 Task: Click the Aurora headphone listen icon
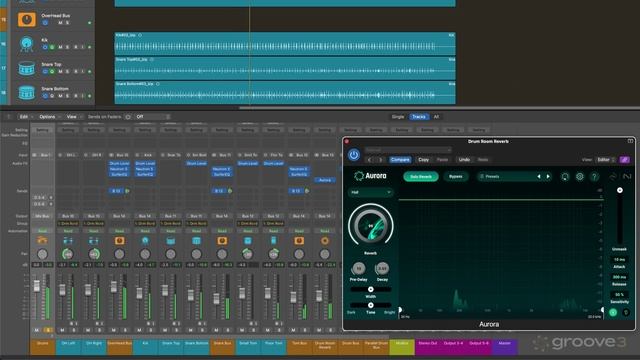[x=565, y=177]
